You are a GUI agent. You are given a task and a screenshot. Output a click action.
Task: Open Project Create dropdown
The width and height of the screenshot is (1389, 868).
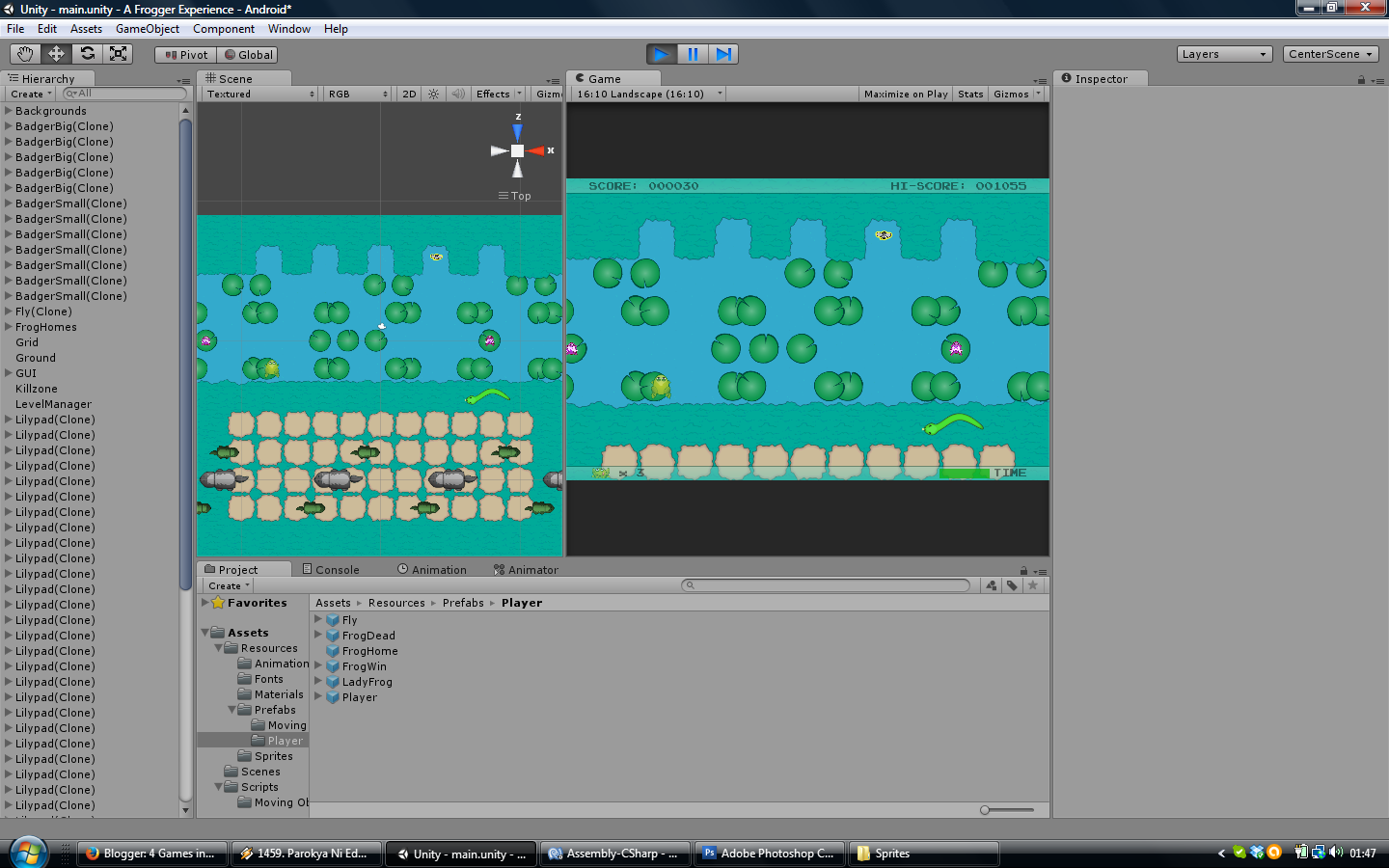[x=229, y=585]
